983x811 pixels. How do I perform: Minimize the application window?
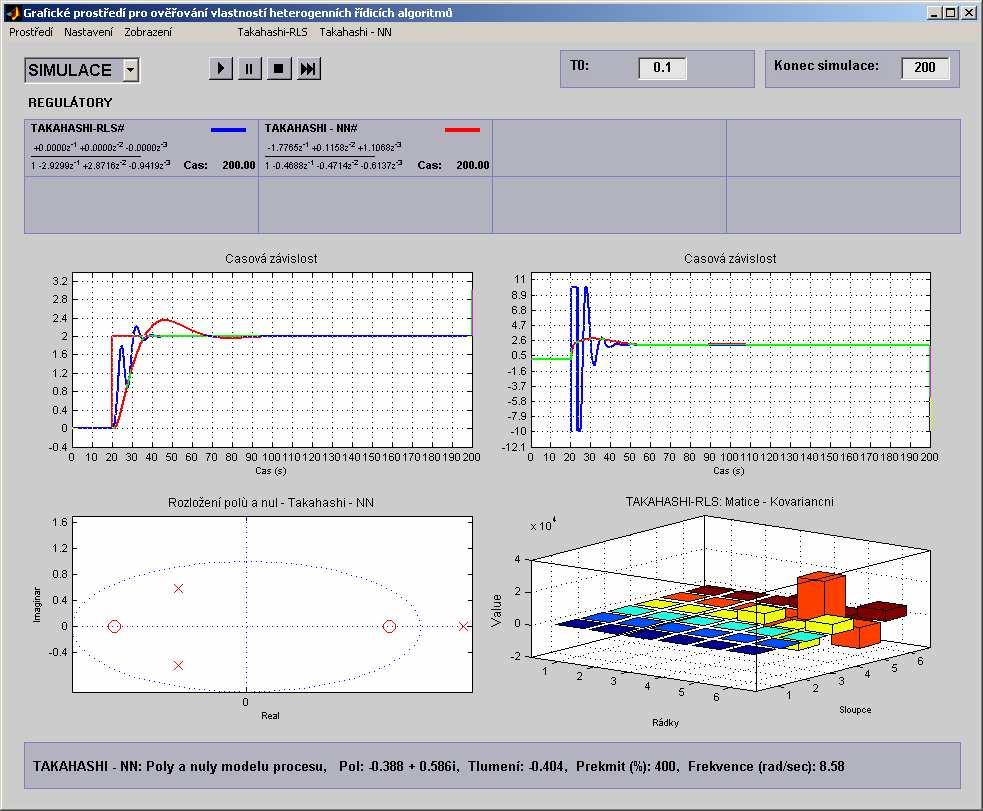[934, 13]
